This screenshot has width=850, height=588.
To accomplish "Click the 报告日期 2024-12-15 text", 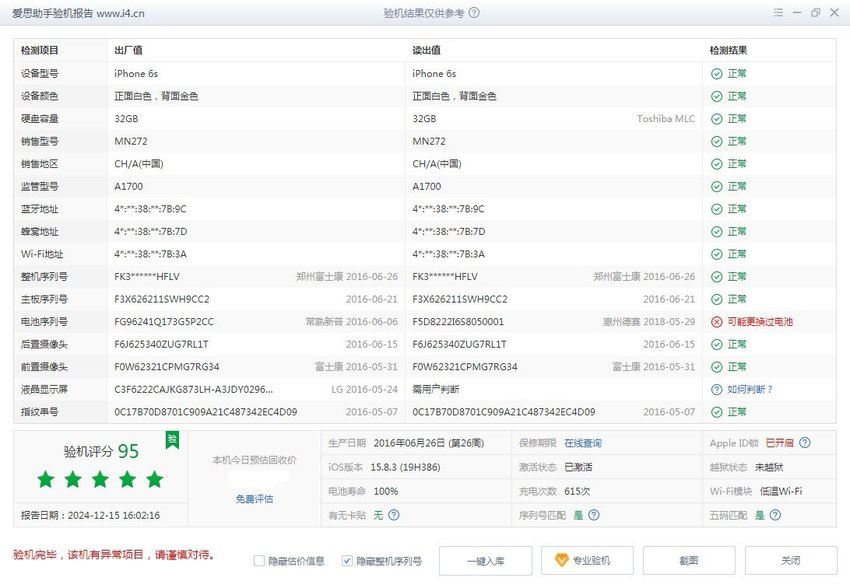I will (91, 515).
